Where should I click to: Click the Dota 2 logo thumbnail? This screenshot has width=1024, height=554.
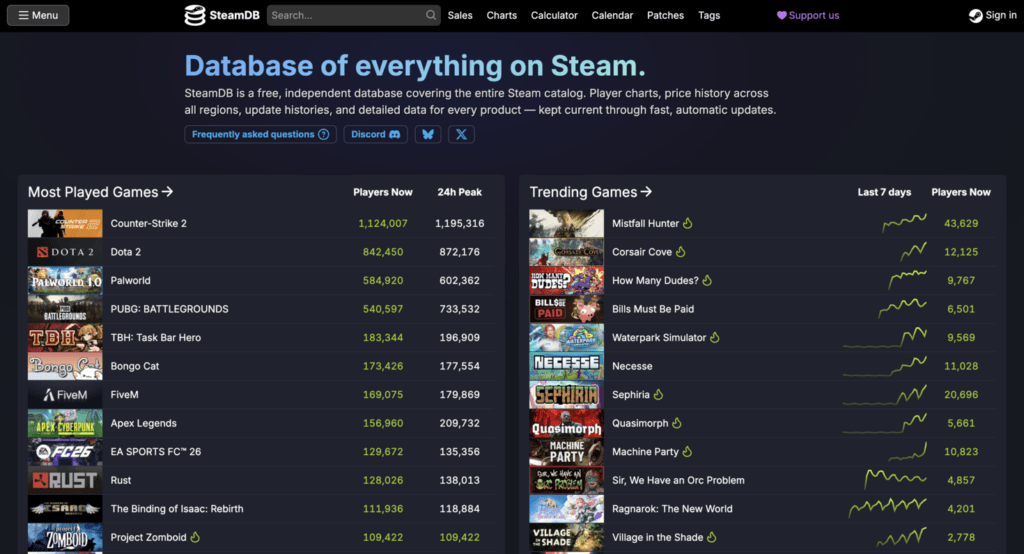point(65,252)
